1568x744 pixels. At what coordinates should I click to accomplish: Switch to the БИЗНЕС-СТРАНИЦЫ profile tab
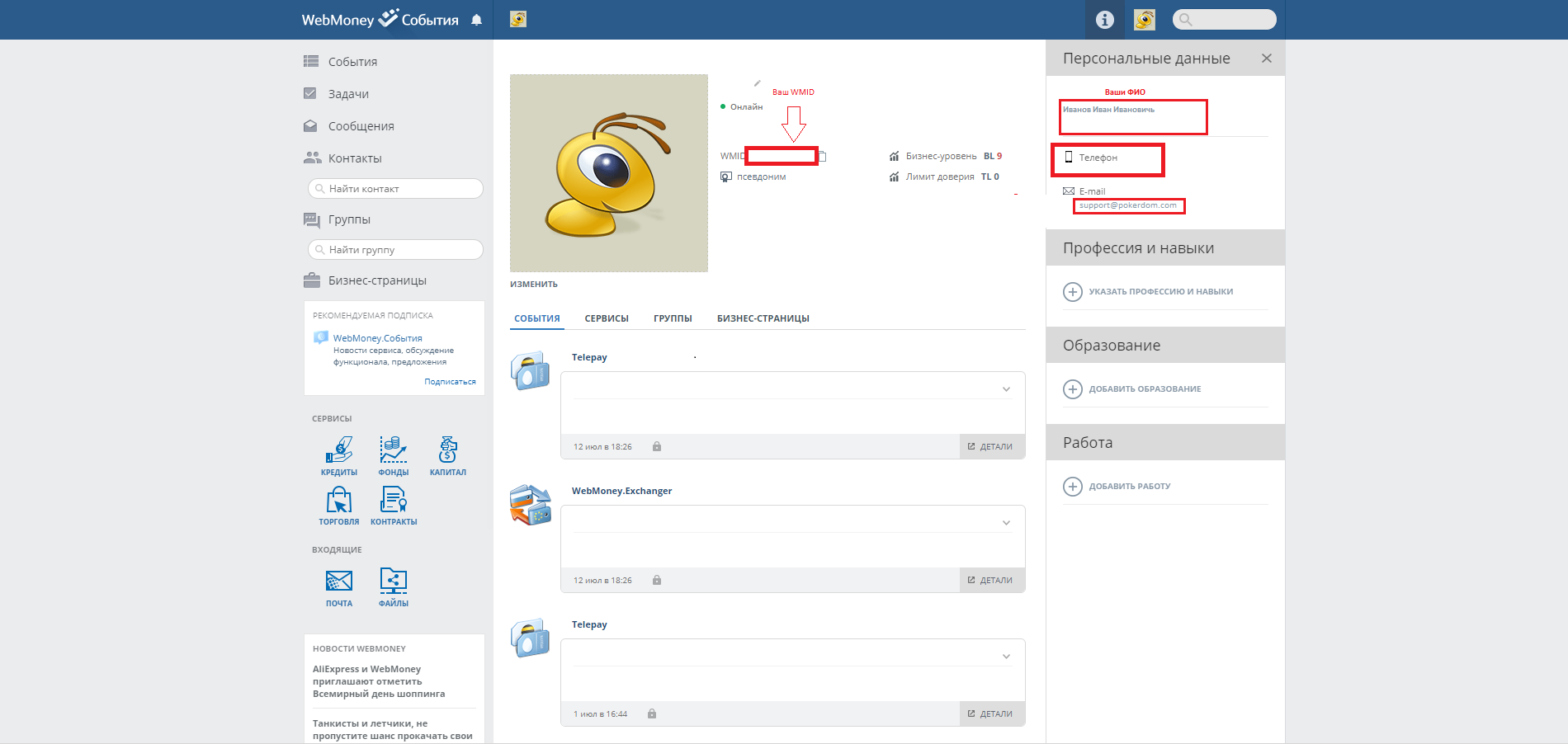tap(763, 318)
